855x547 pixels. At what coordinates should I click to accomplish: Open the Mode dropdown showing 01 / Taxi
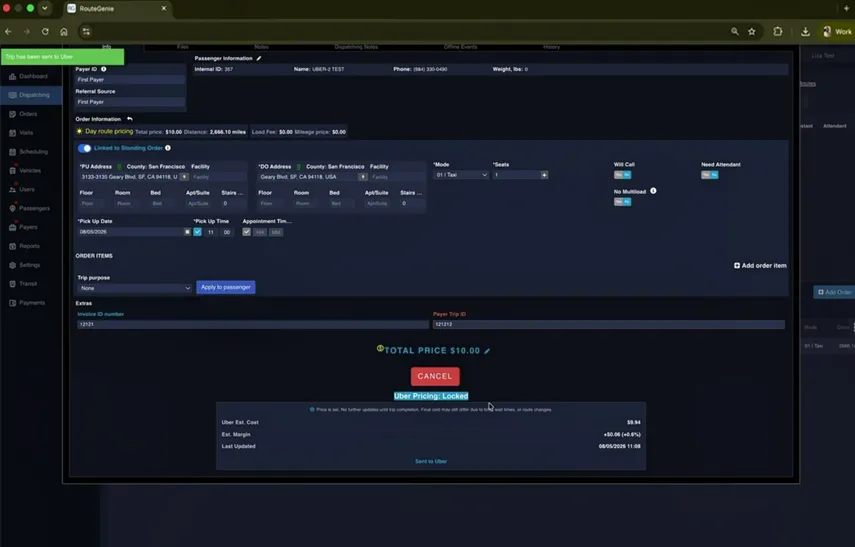pyautogui.click(x=461, y=175)
